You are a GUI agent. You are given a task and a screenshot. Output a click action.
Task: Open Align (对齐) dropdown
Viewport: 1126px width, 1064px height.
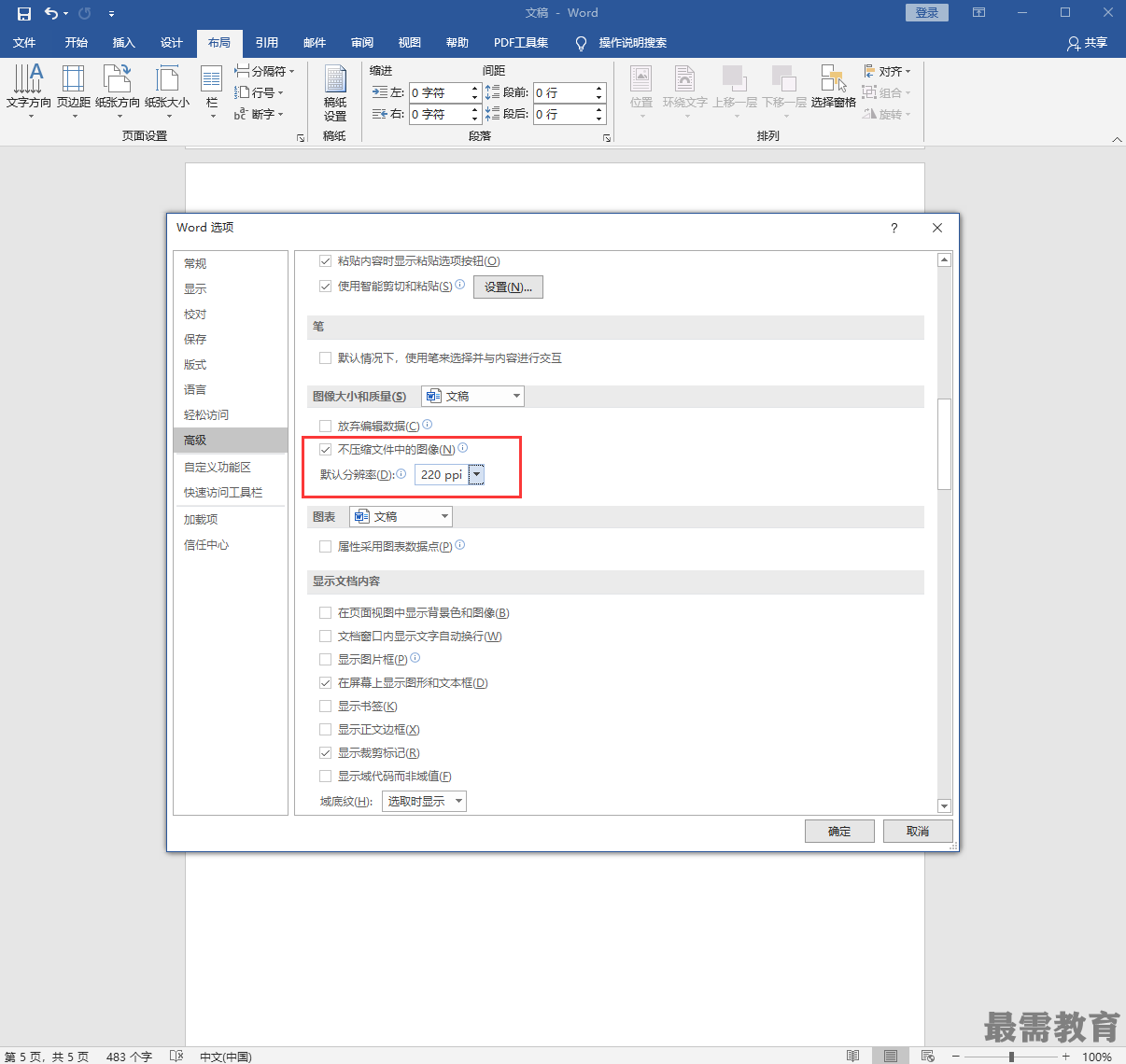click(x=887, y=71)
